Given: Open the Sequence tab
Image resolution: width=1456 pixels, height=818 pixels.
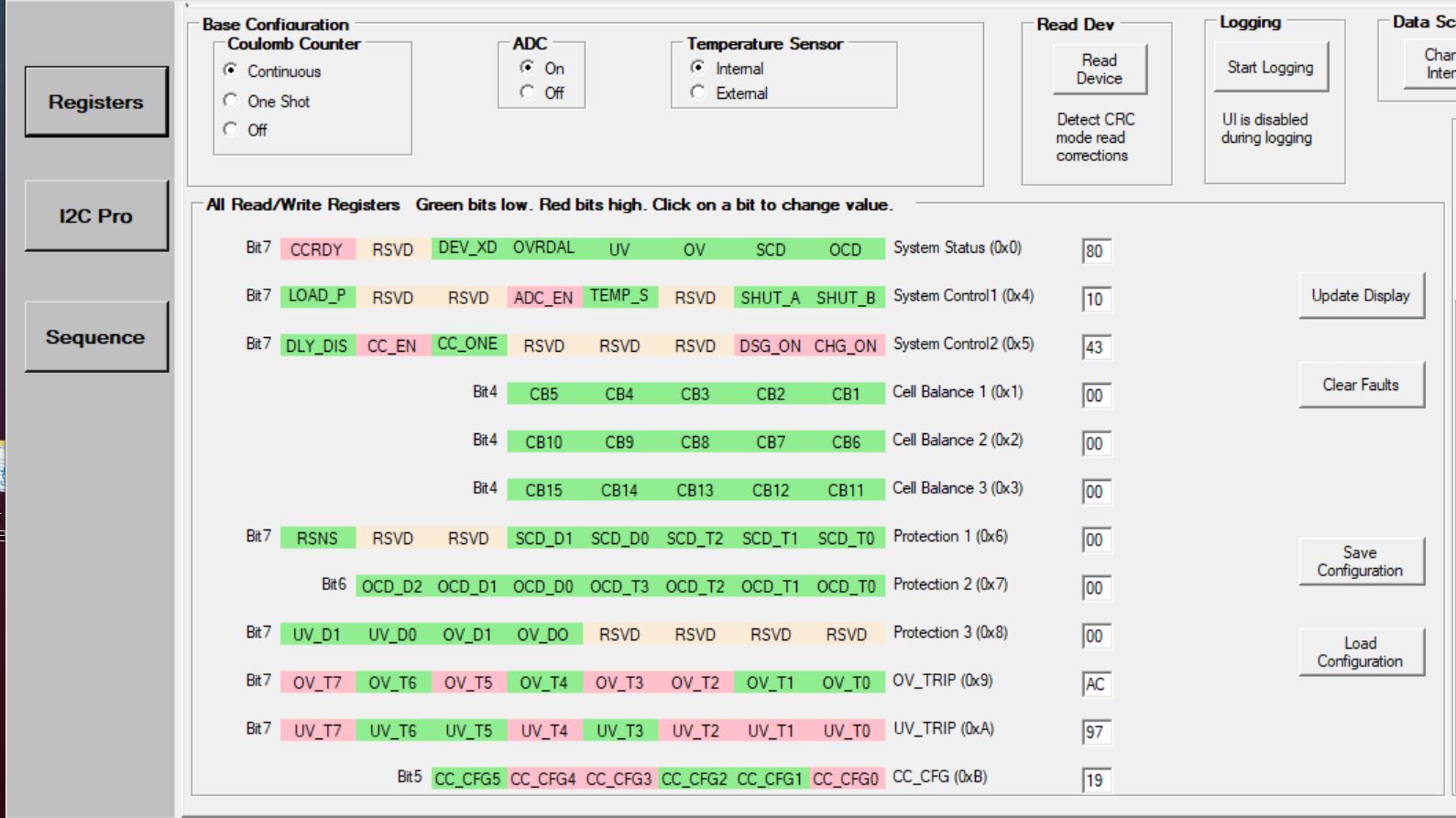Looking at the screenshot, I should tap(96, 337).
